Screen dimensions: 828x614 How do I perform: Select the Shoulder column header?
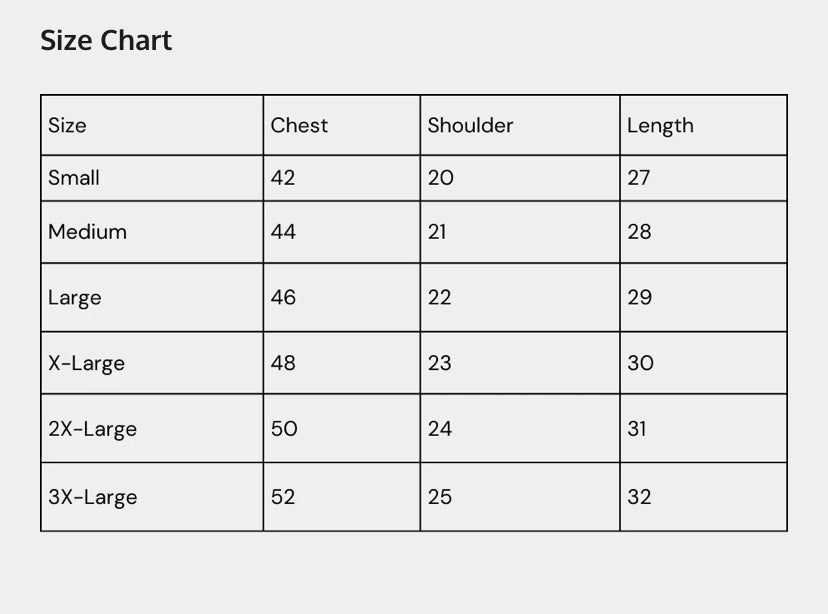pyautogui.click(x=470, y=125)
